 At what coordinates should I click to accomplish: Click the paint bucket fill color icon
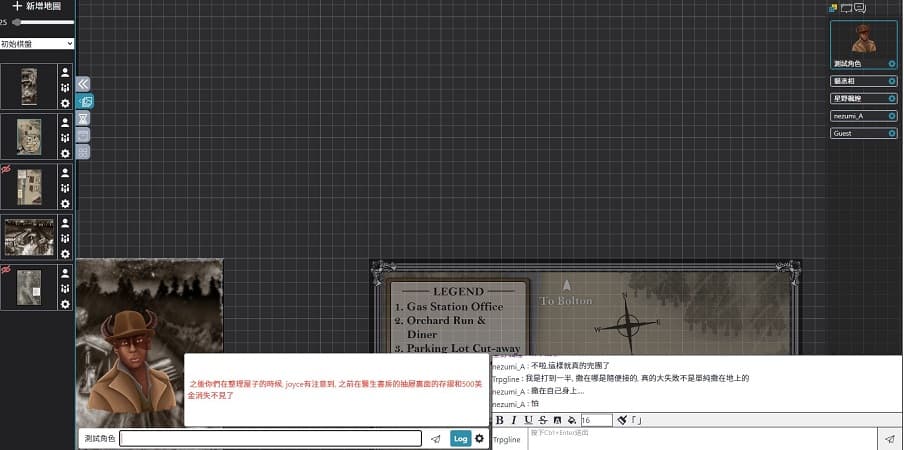(x=571, y=420)
